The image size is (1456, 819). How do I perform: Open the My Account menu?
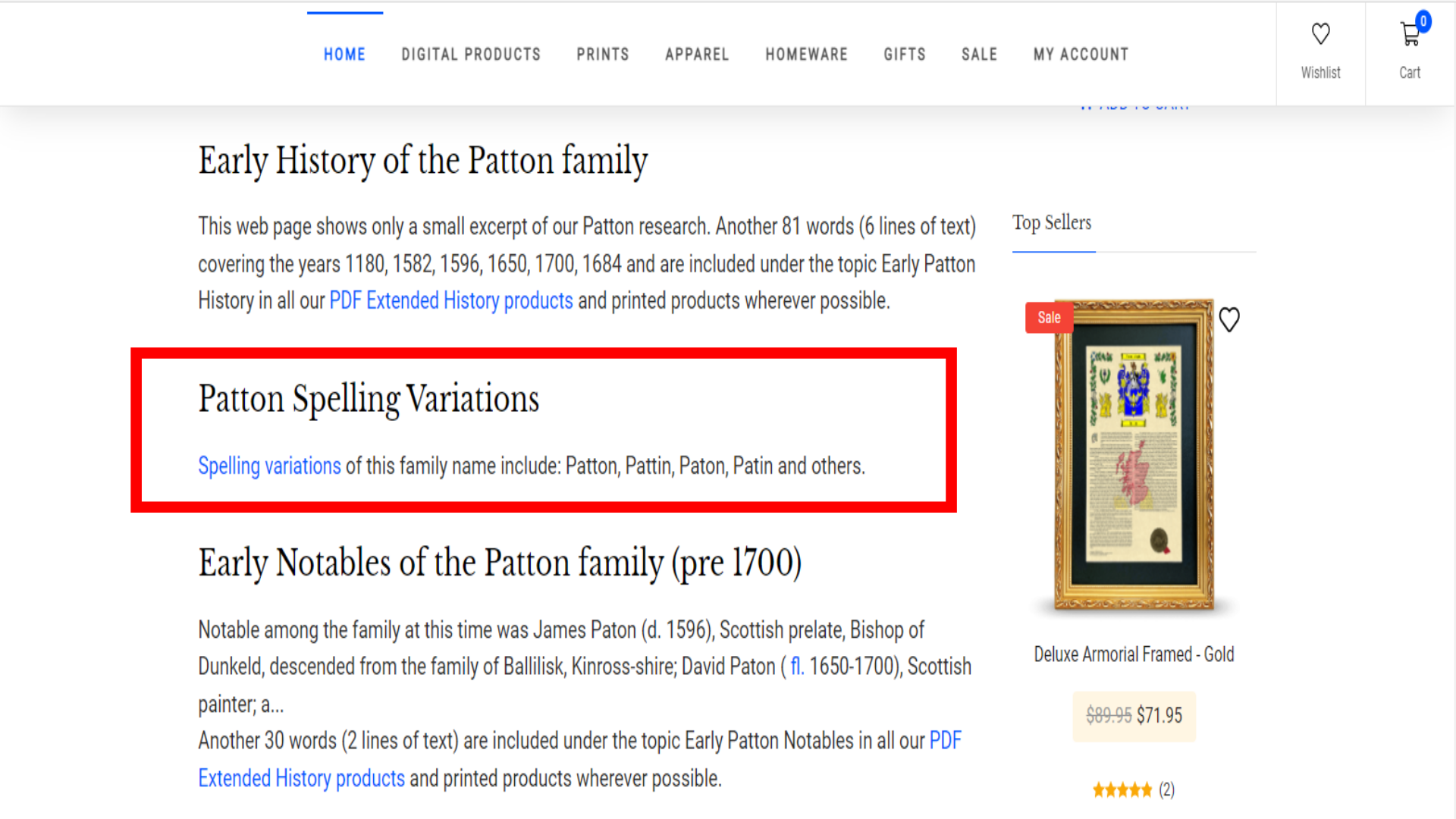coord(1081,55)
